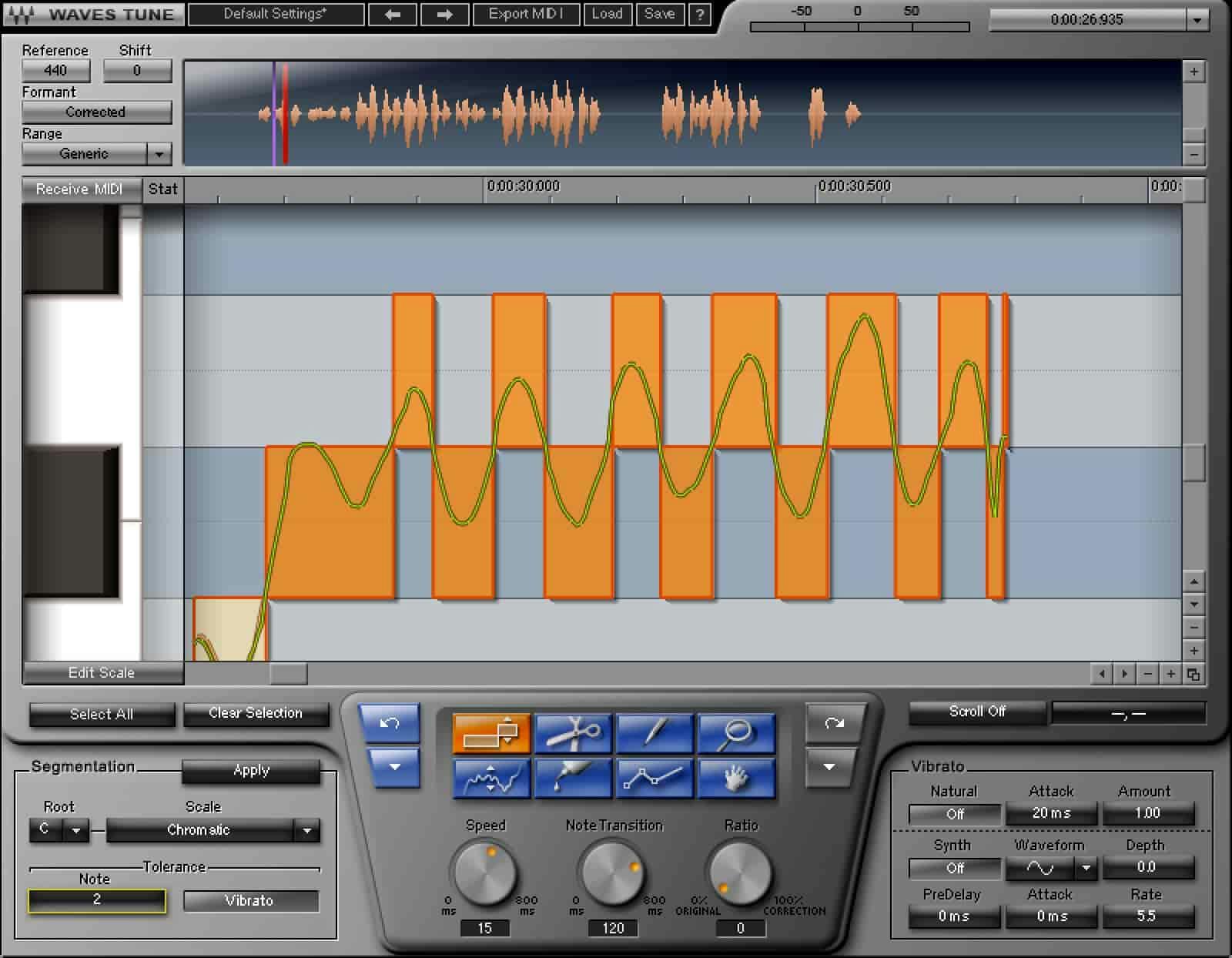Toggle the Scroll Off button
Image resolution: width=1232 pixels, height=958 pixels.
tap(976, 712)
